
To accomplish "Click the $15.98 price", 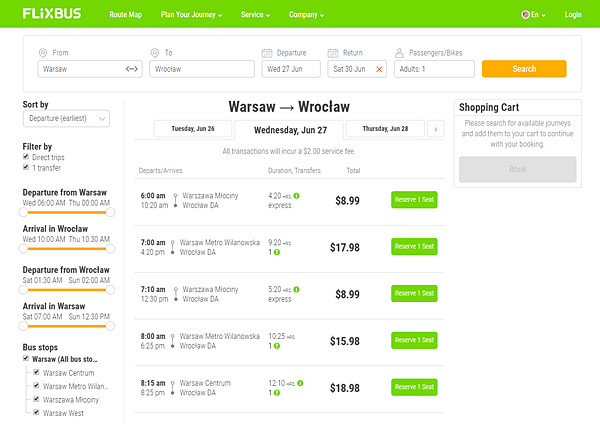I will [345, 341].
